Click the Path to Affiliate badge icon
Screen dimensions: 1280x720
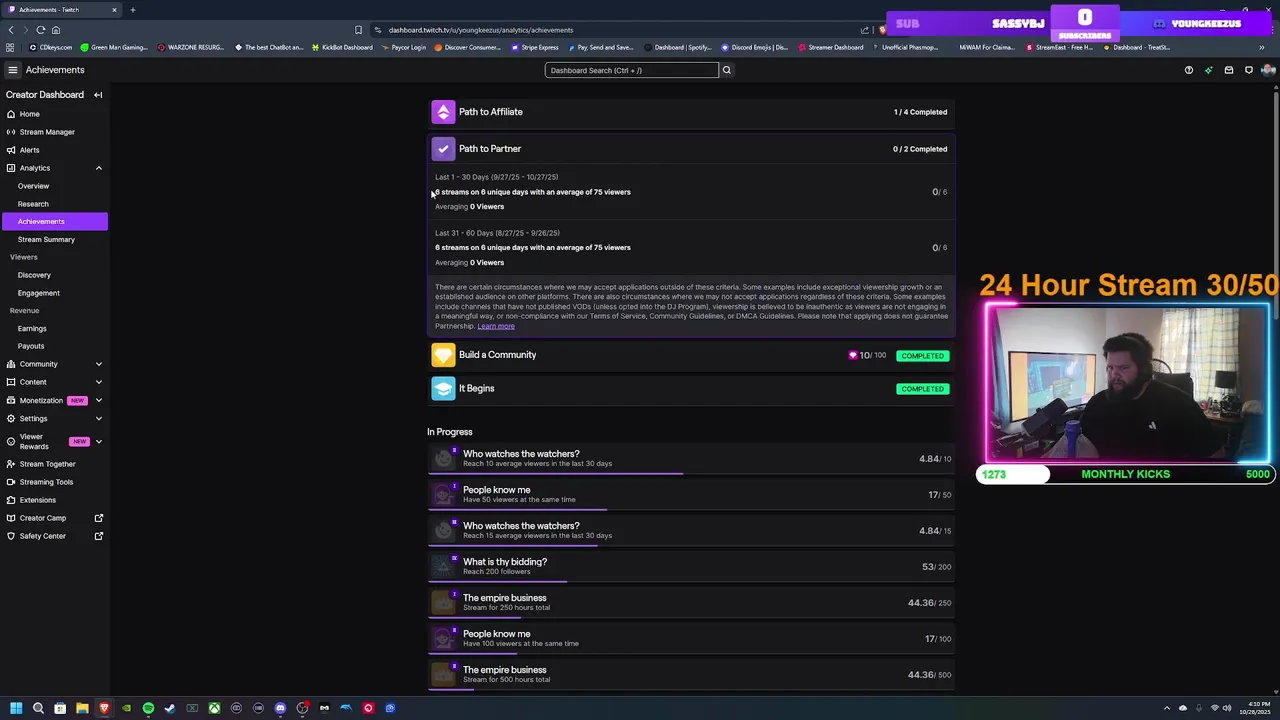click(x=443, y=112)
